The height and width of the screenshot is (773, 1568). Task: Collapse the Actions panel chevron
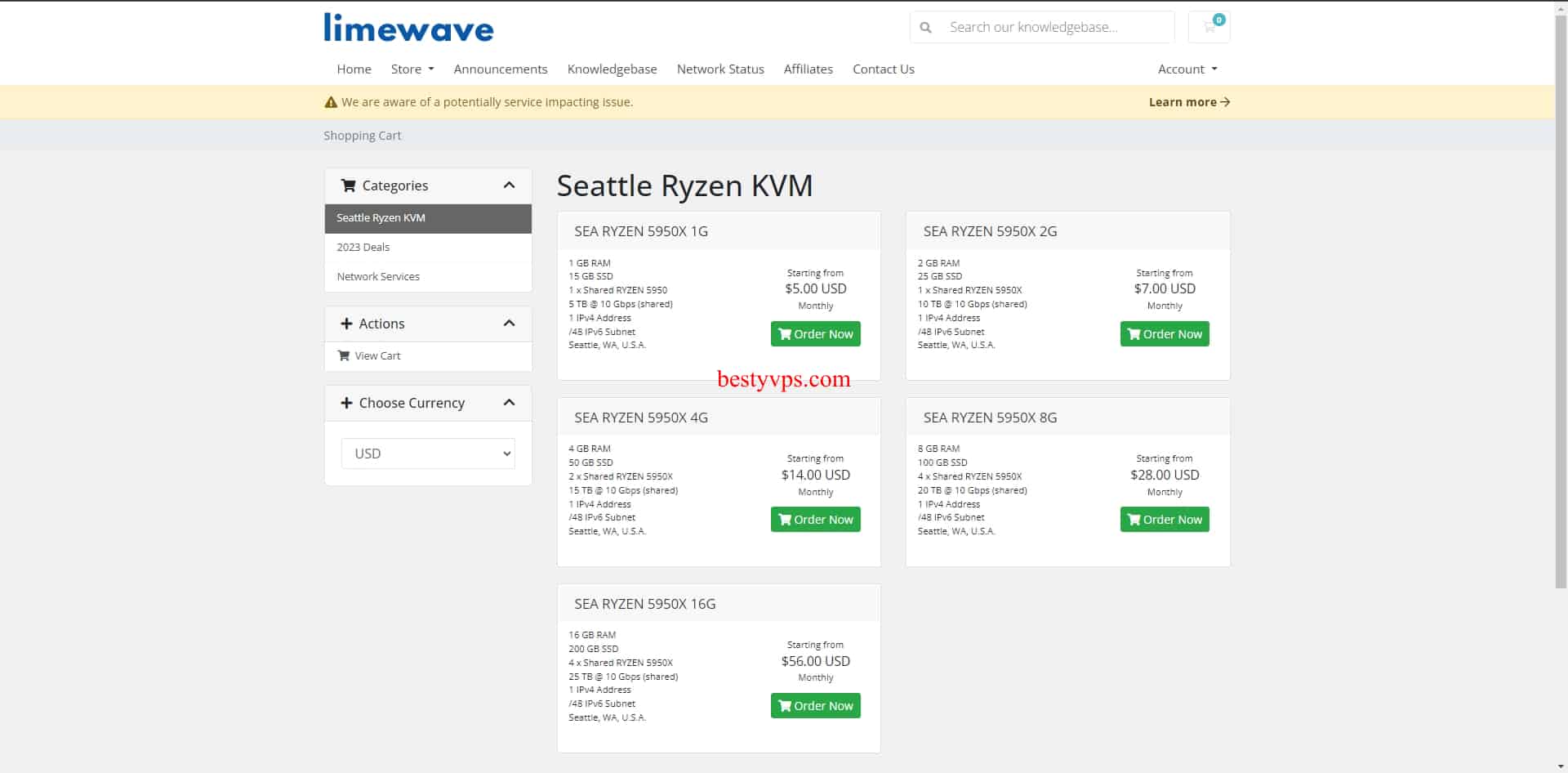[x=510, y=324]
